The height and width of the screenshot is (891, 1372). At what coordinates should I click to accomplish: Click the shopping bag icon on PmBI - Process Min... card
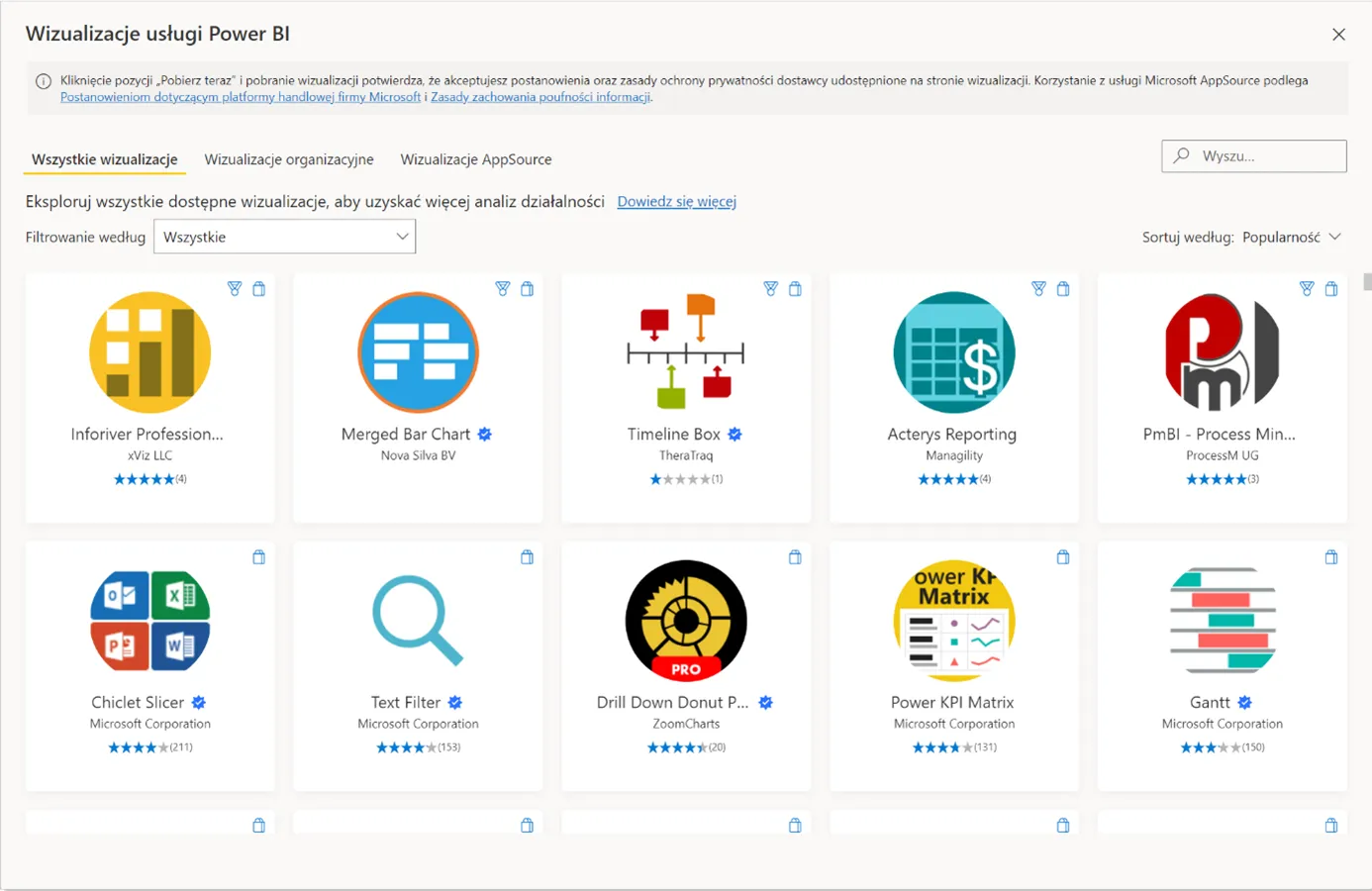click(1331, 289)
